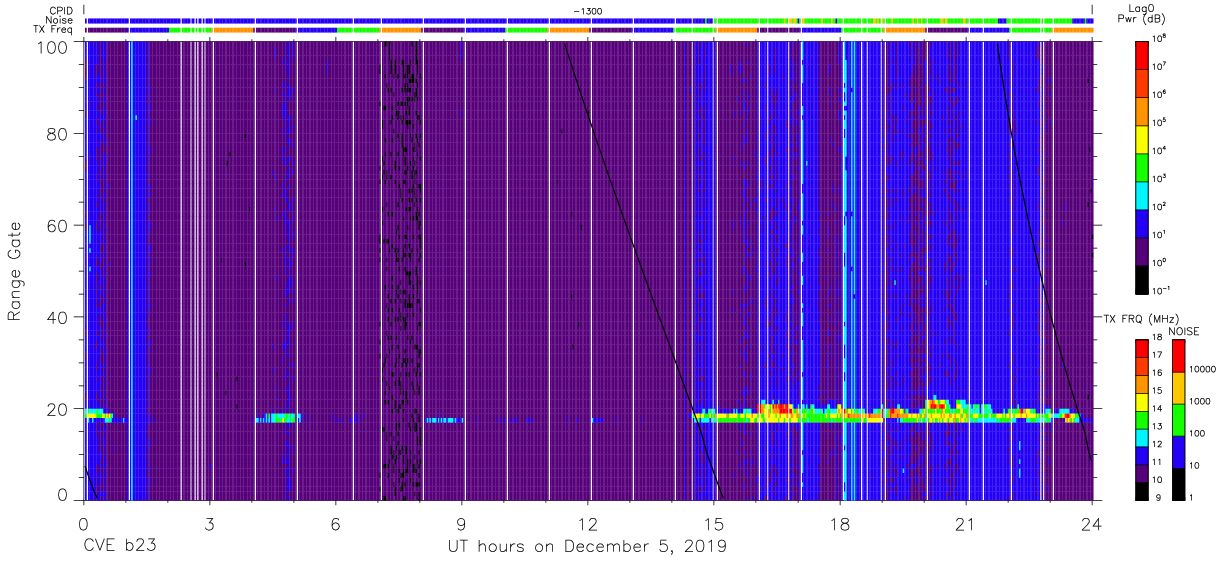
Task: Click the red top segment of NOISE color bar
Action: pyautogui.click(x=1178, y=356)
